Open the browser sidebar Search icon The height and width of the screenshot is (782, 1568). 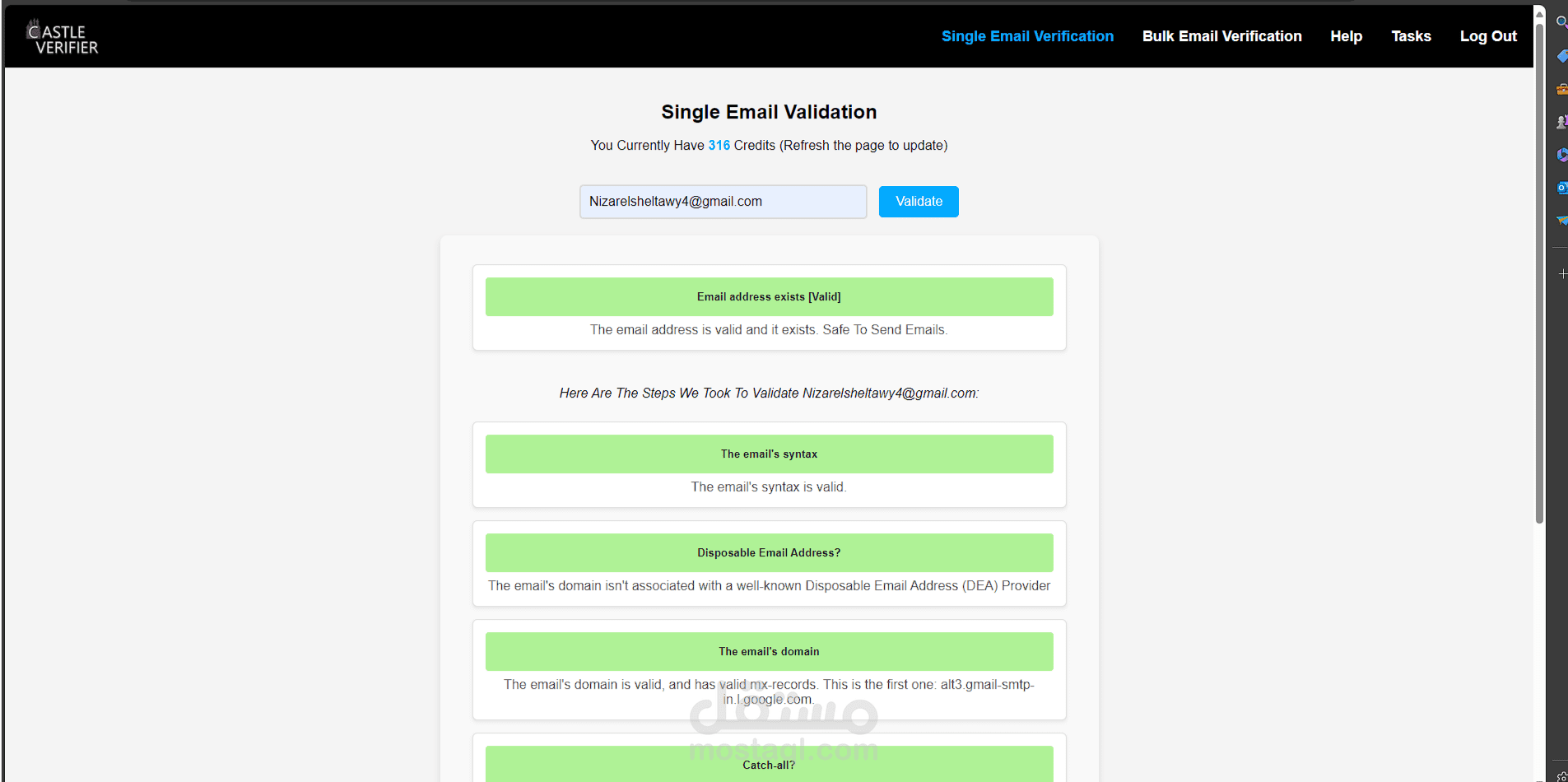pos(1561,22)
